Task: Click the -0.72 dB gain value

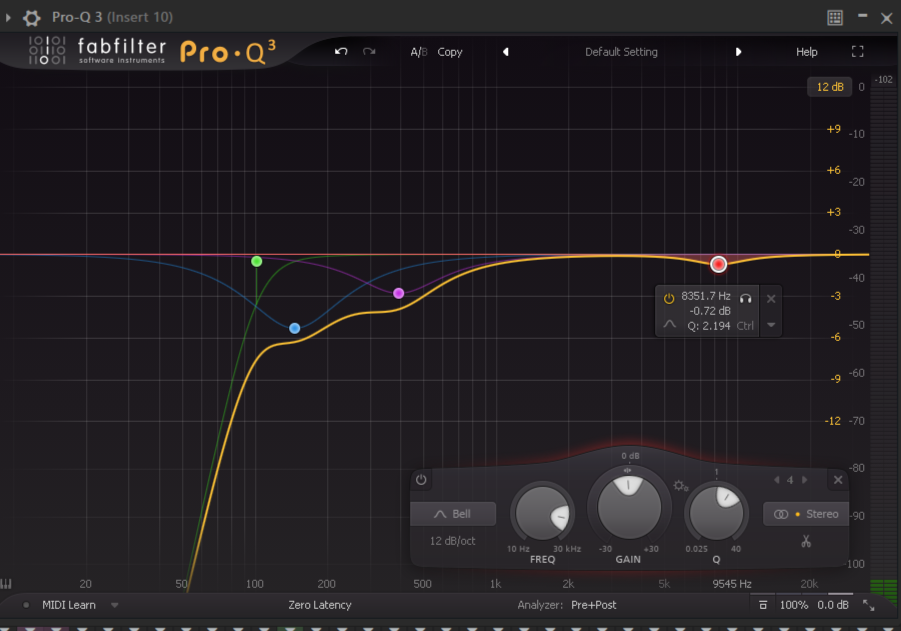Action: [x=710, y=311]
